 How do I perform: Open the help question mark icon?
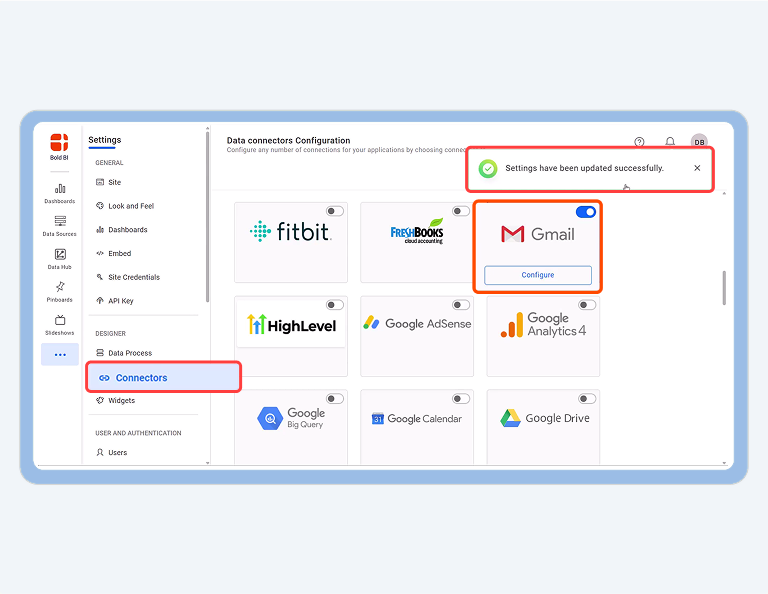(x=639, y=142)
